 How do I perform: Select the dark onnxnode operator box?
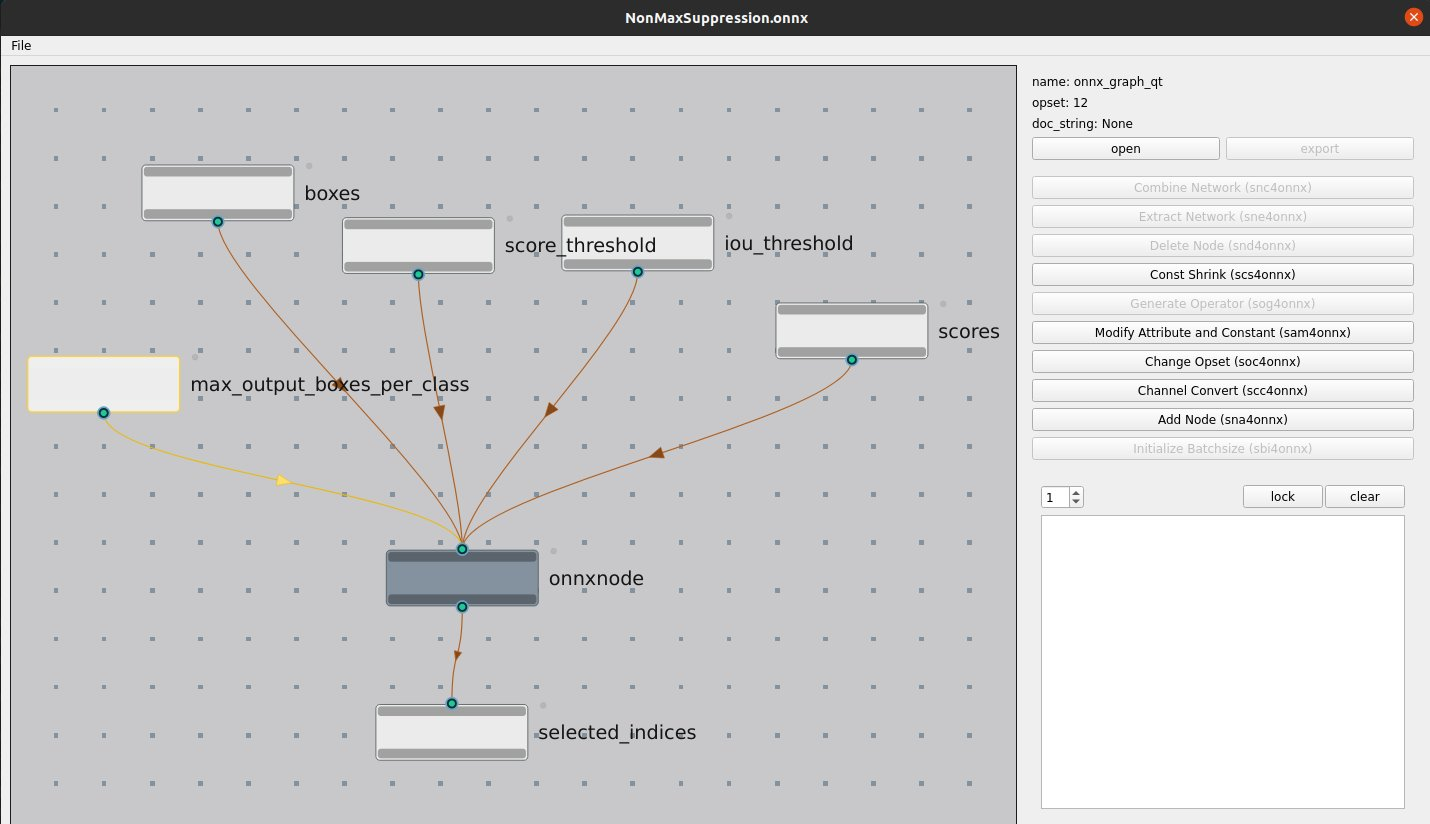pos(462,578)
